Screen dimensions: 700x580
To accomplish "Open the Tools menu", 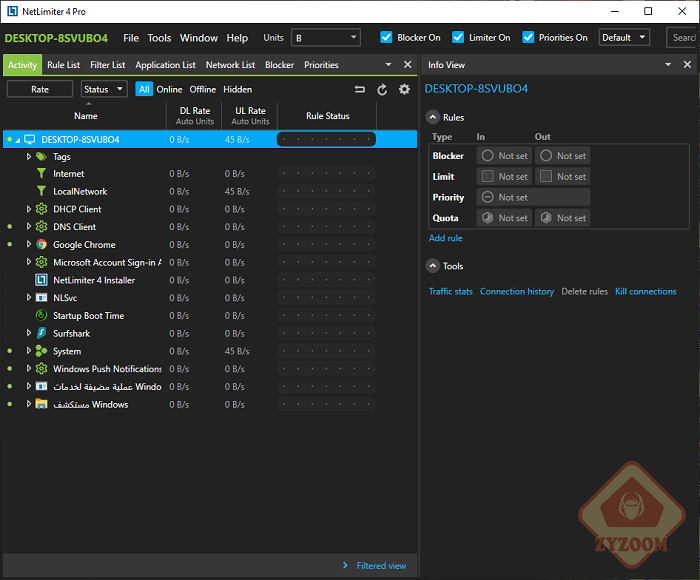I will click(x=159, y=38).
